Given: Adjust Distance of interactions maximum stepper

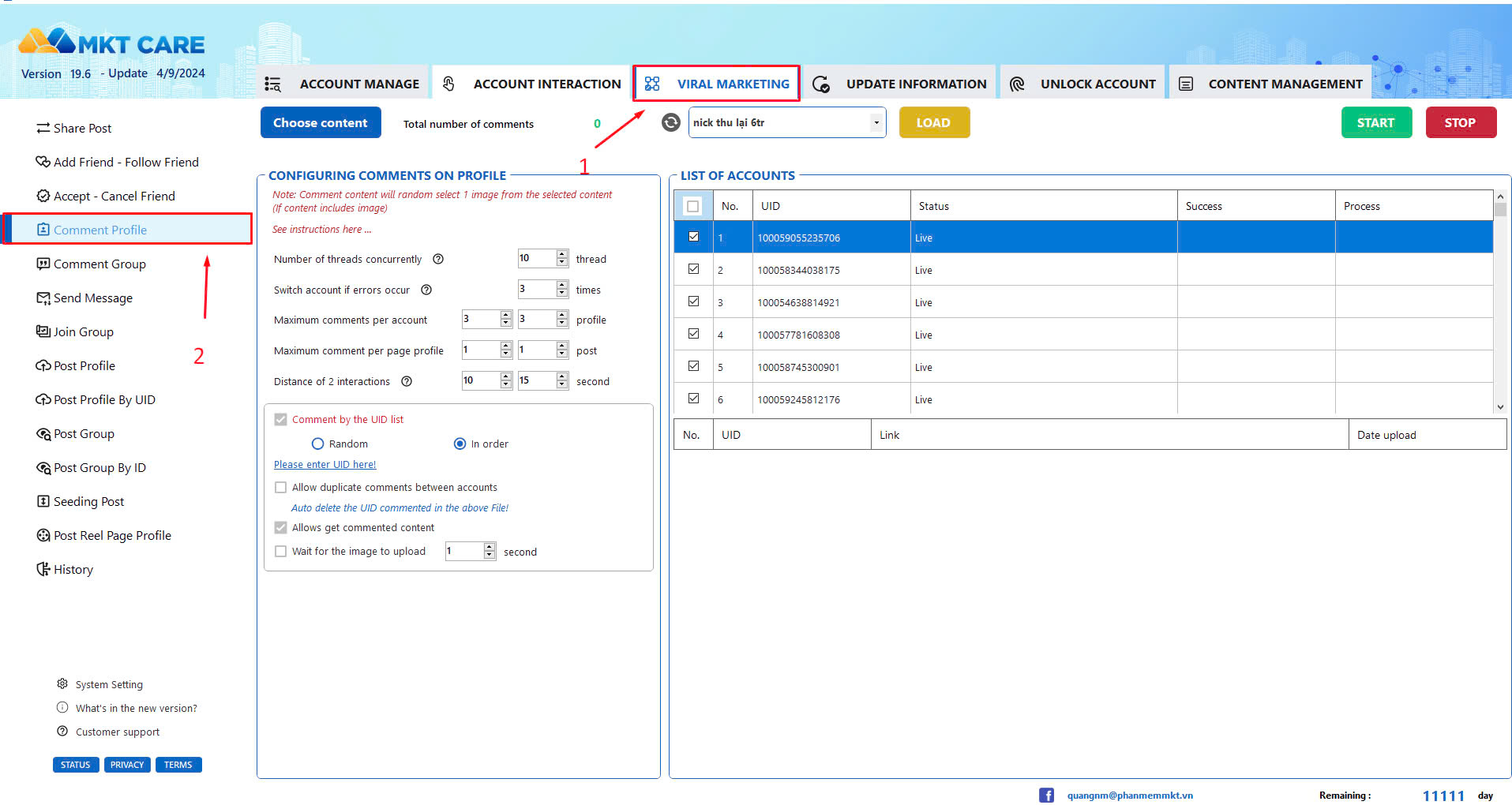Looking at the screenshot, I should click(562, 380).
